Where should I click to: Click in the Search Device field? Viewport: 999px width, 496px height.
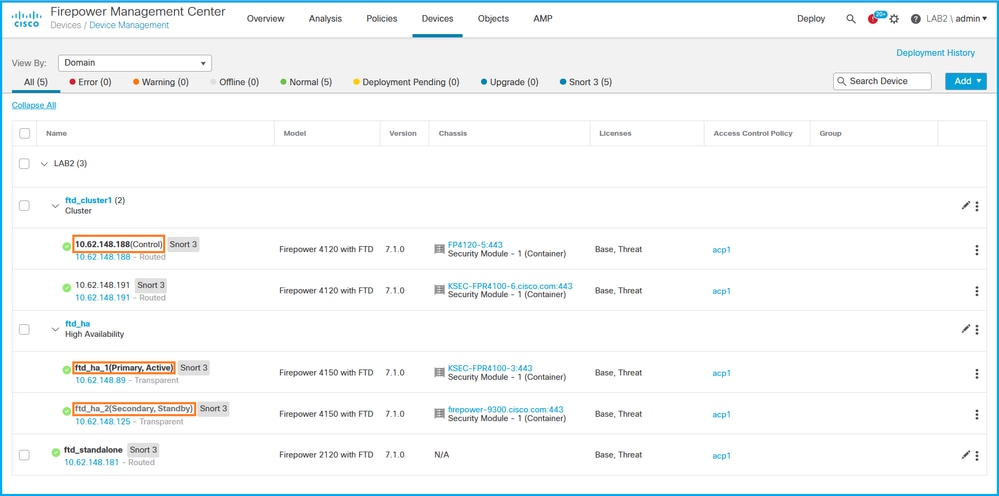point(882,81)
